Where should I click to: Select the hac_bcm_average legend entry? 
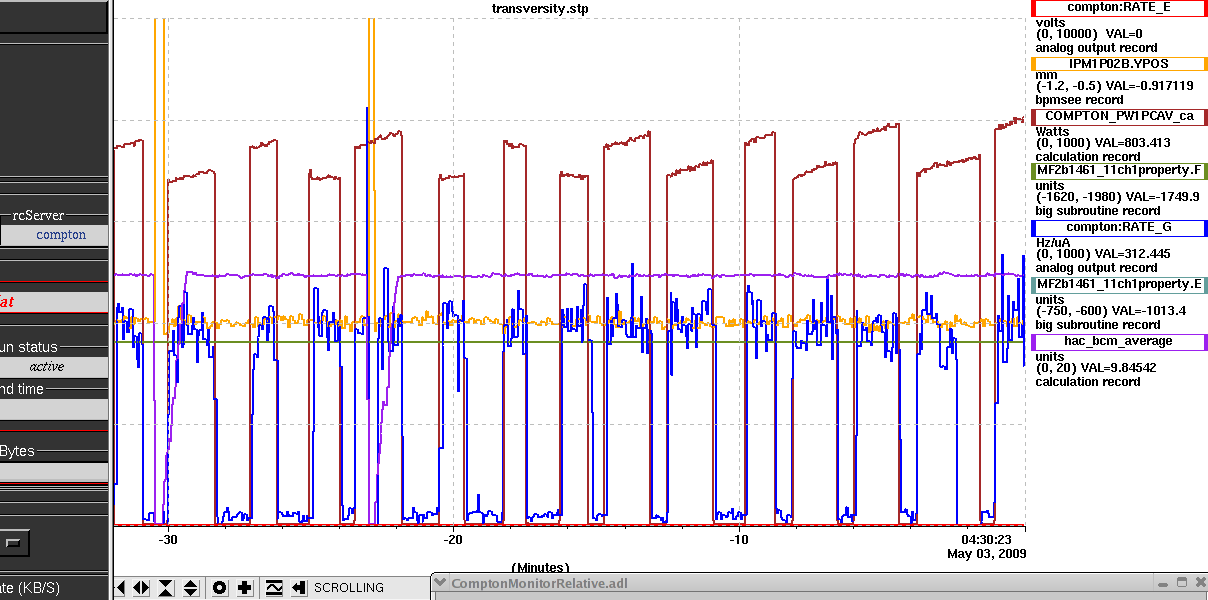tap(1119, 342)
